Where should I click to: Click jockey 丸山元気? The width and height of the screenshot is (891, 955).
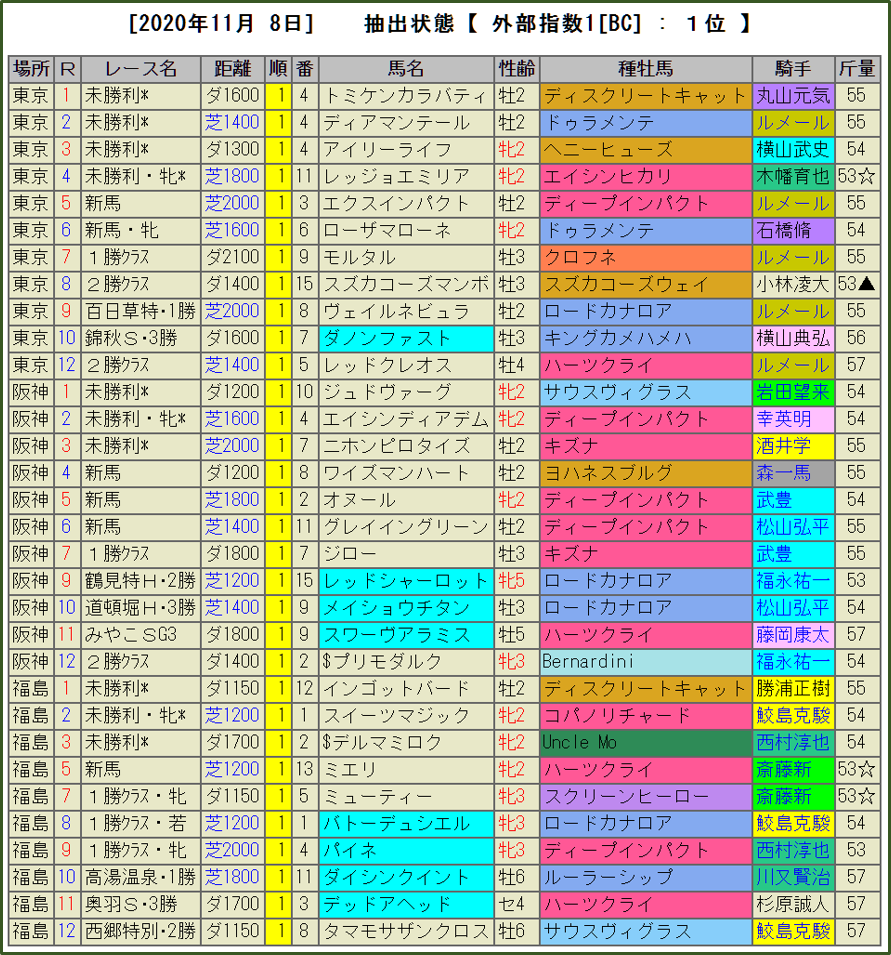coord(793,96)
